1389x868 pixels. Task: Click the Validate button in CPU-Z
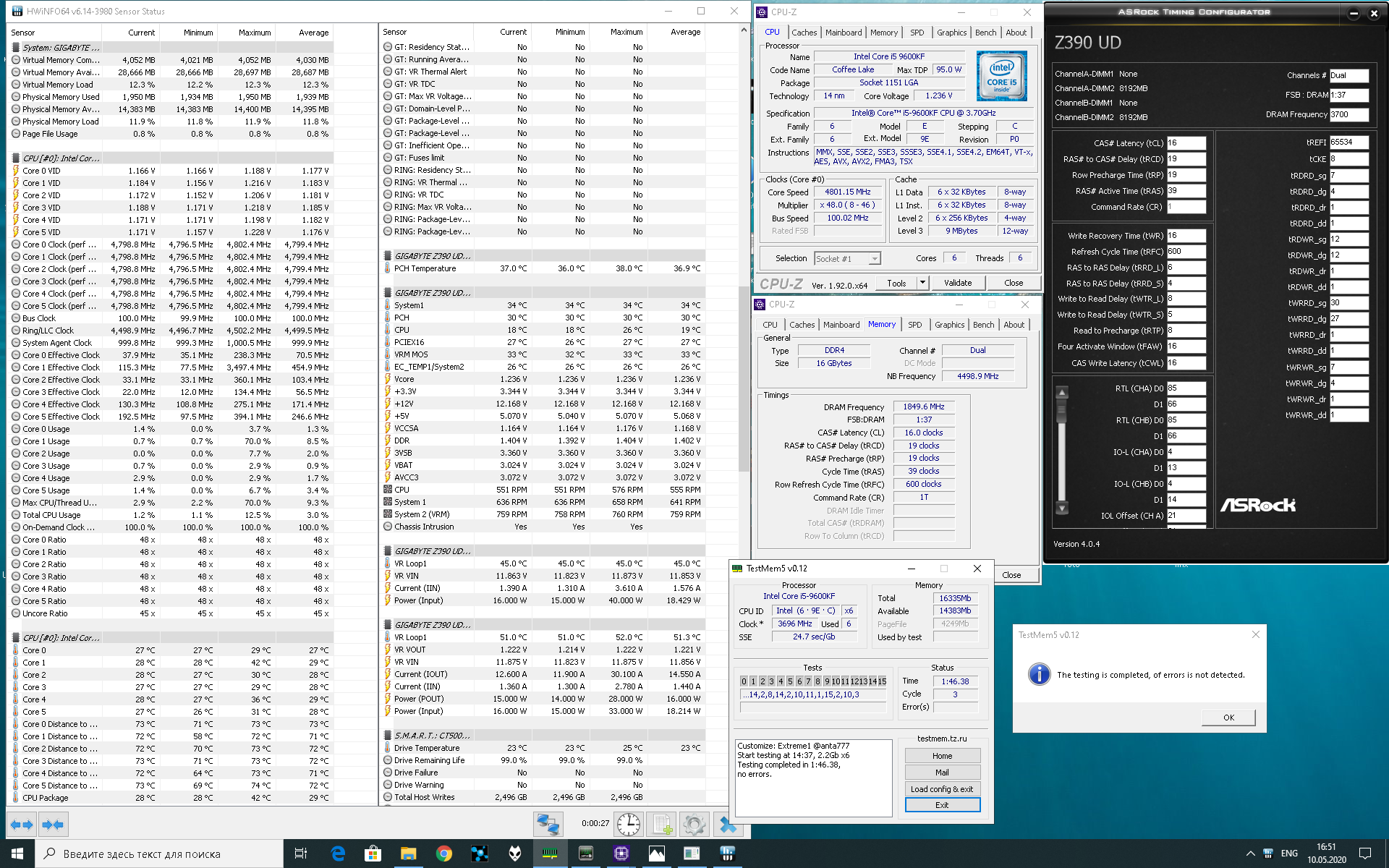point(957,283)
